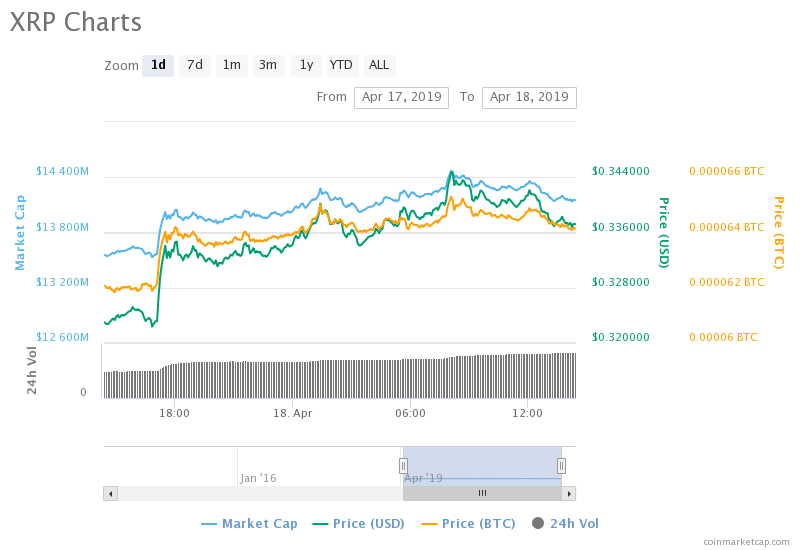Click the green peak of Price (USD) line

[x=452, y=172]
